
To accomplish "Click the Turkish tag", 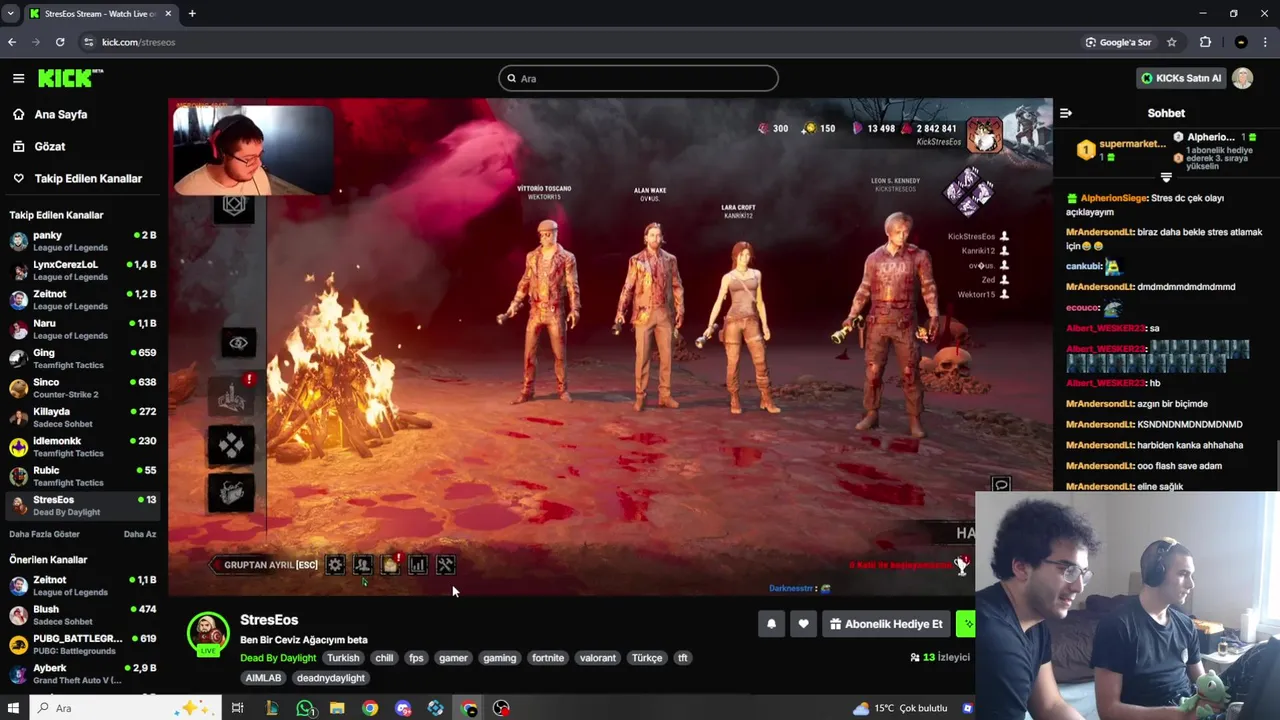I will 343,658.
